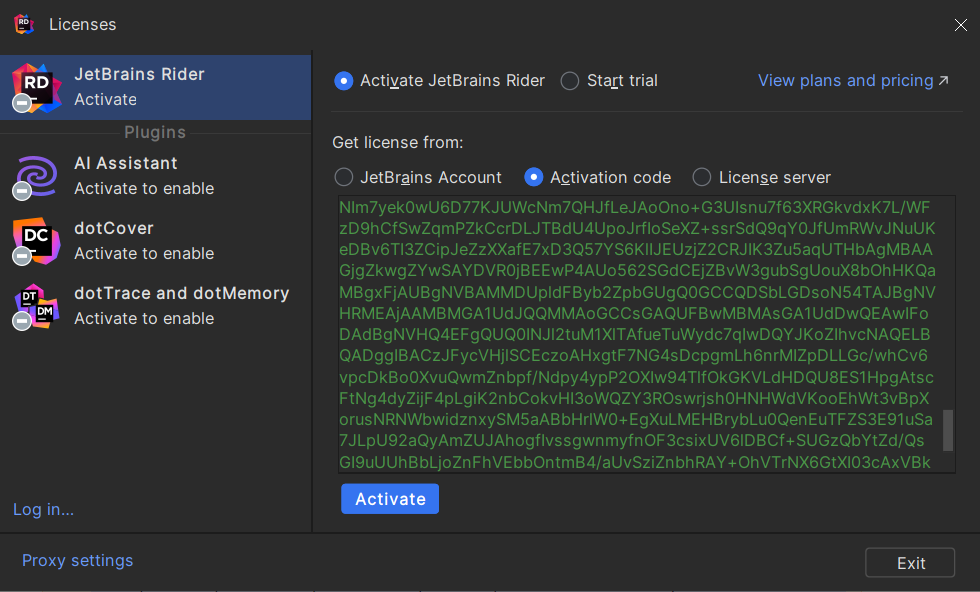Click the AI Assistant spiral icon

[36, 175]
